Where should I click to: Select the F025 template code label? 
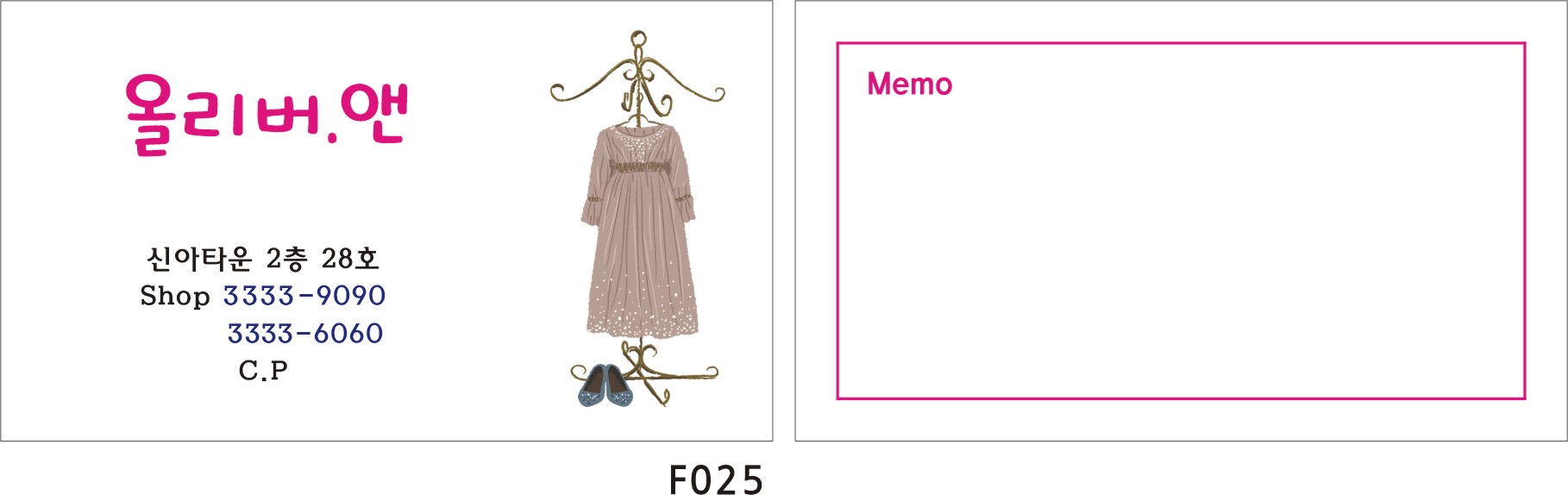(x=716, y=479)
